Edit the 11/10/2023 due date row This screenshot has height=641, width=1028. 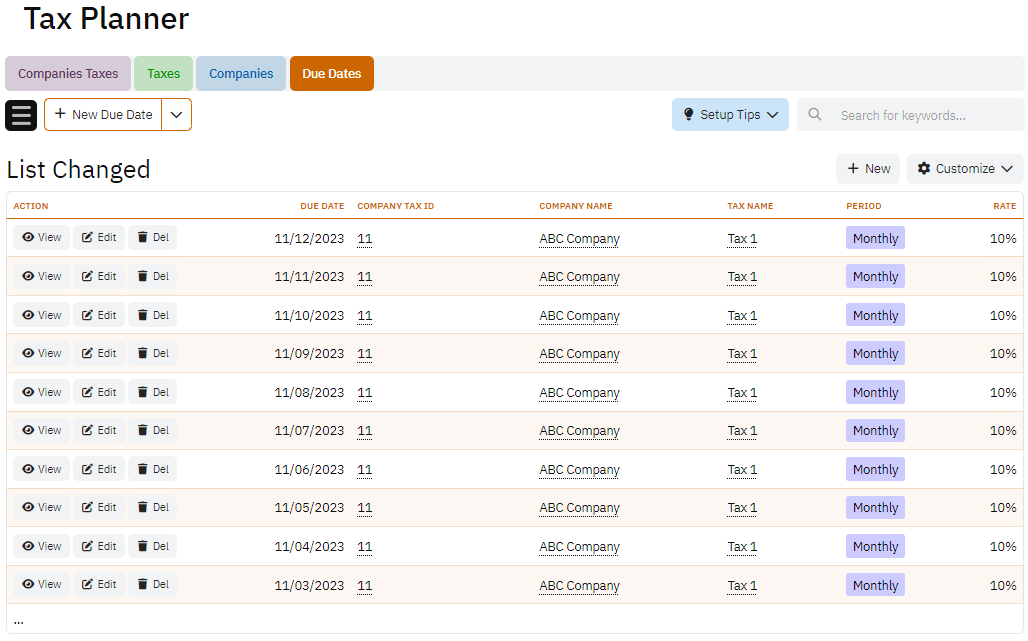(x=99, y=315)
